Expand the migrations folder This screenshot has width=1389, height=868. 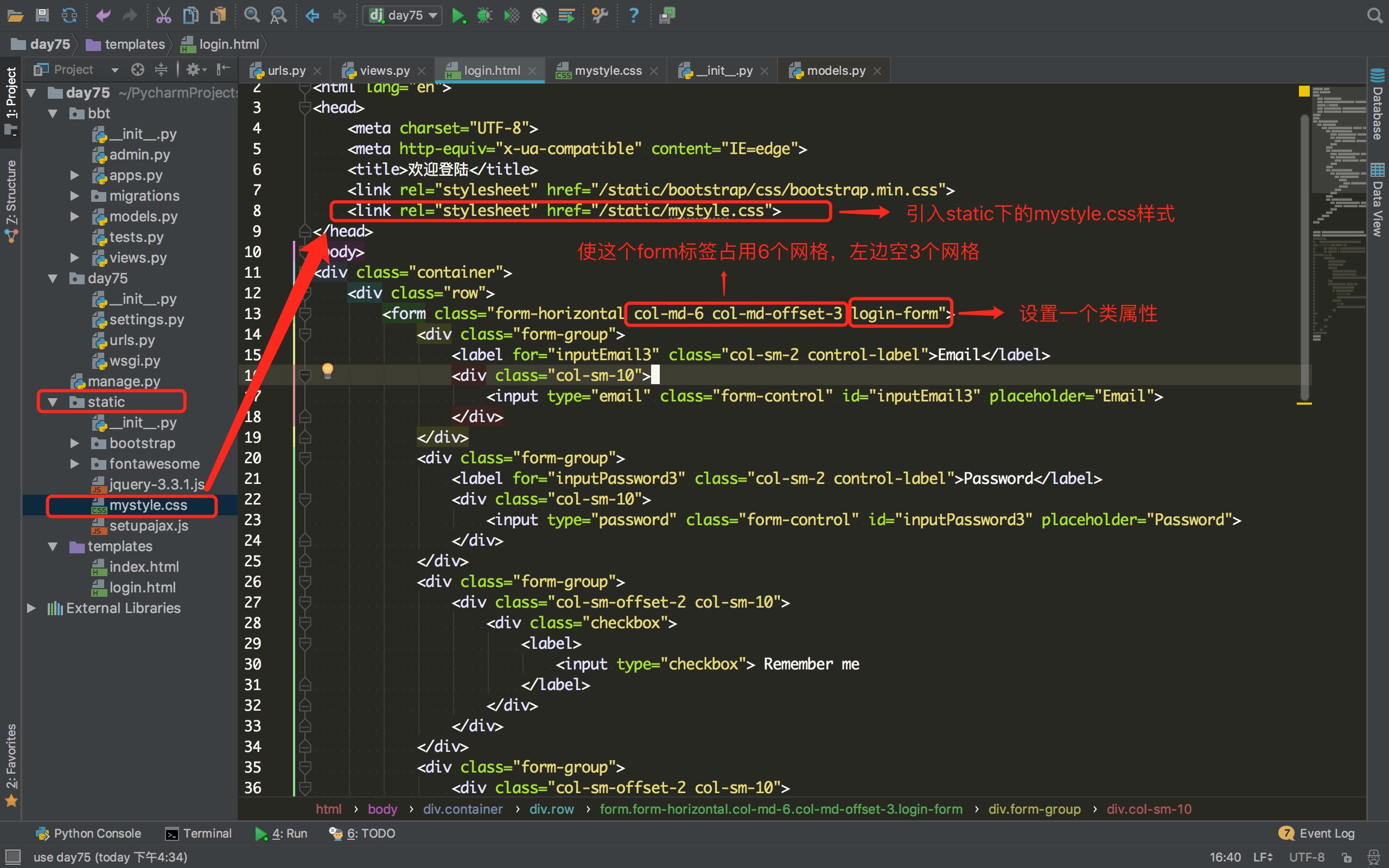pos(75,196)
